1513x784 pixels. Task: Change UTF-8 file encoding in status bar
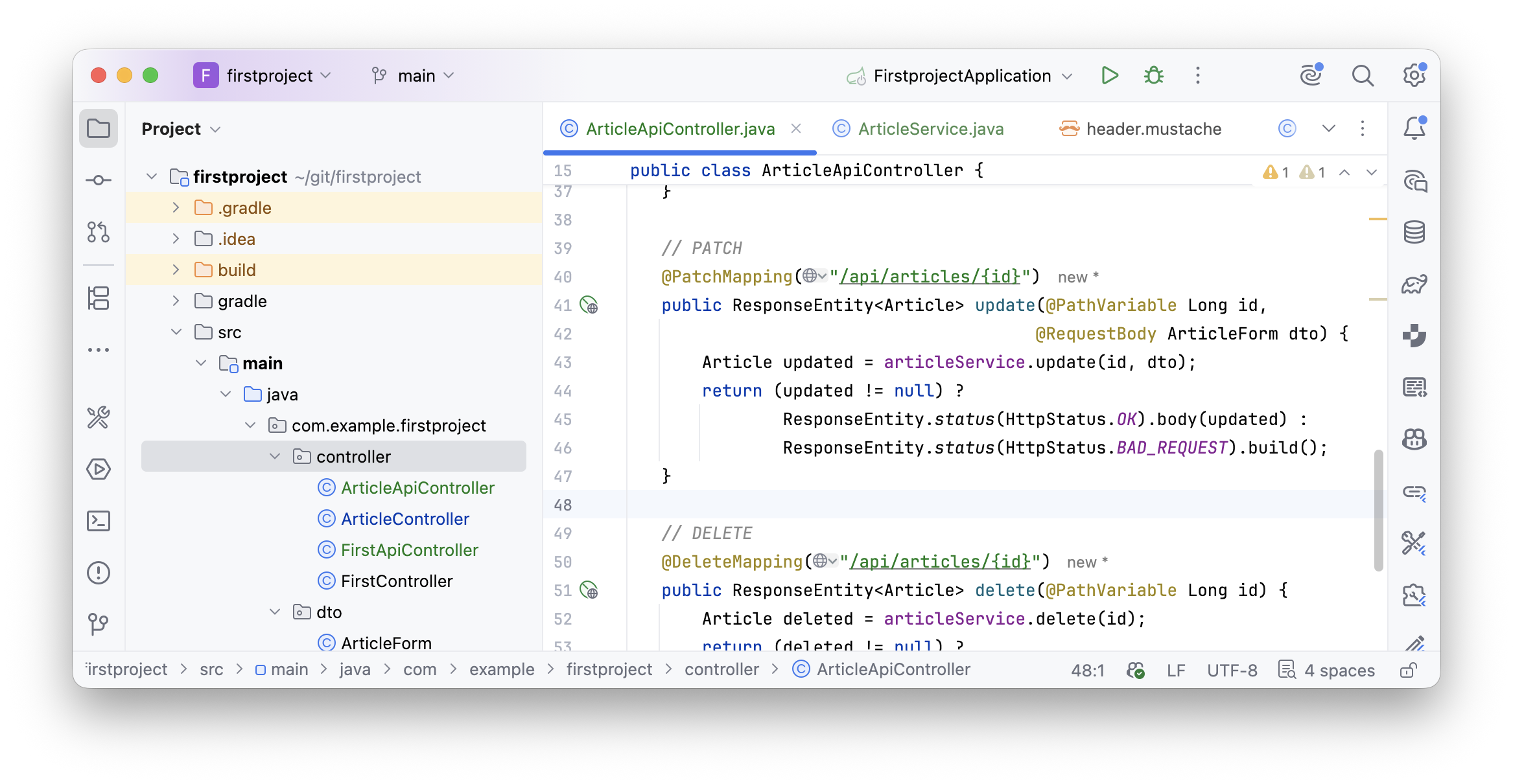[x=1232, y=670]
